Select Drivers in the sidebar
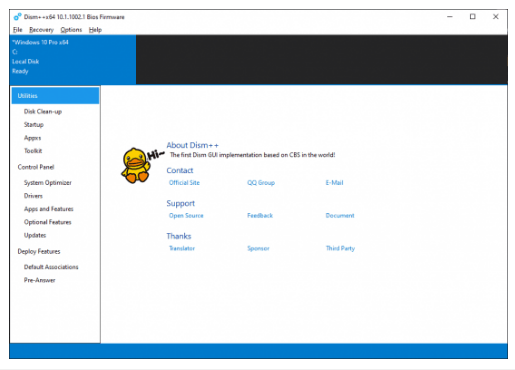 click(33, 196)
